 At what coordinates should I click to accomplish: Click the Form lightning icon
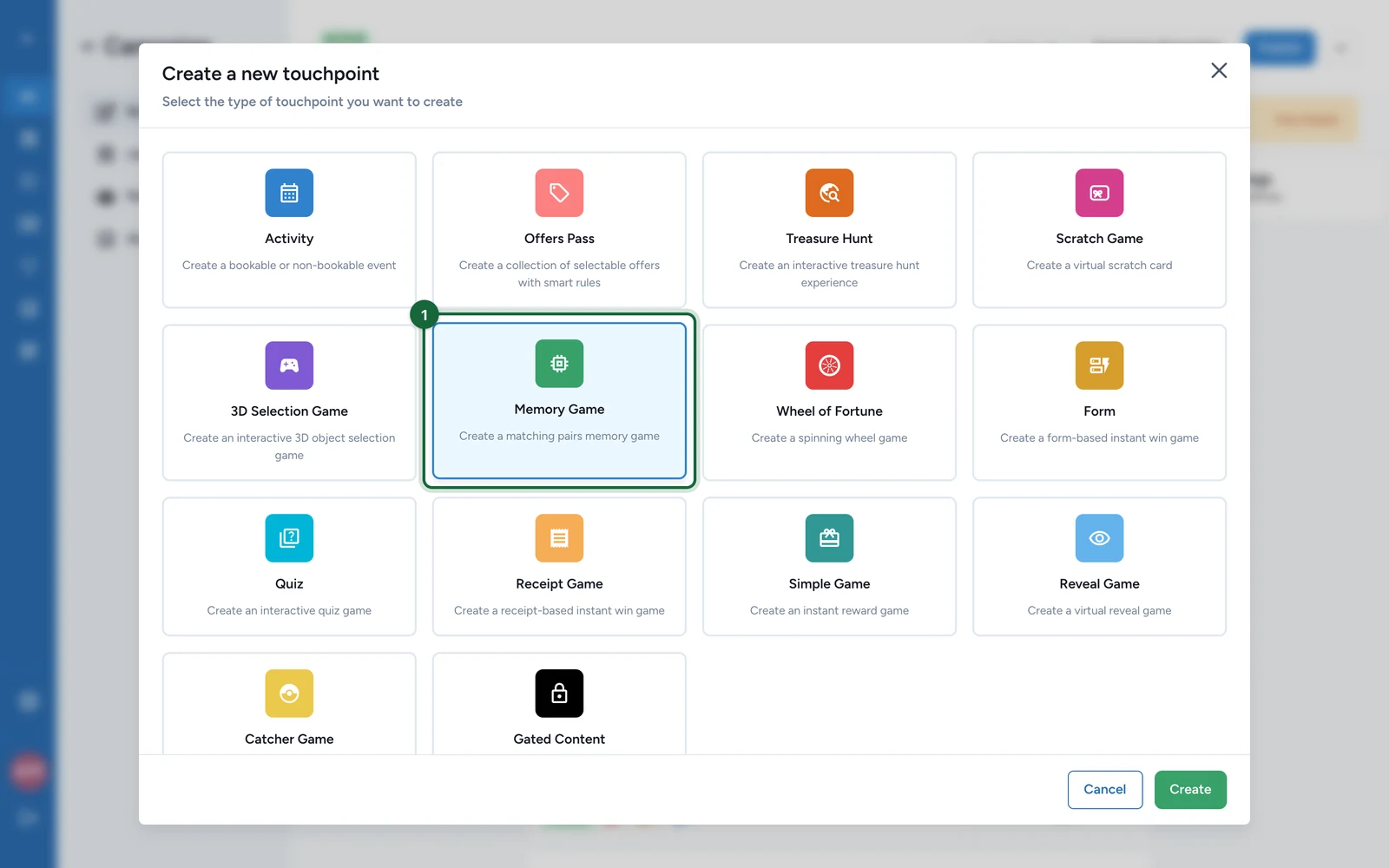(1099, 365)
